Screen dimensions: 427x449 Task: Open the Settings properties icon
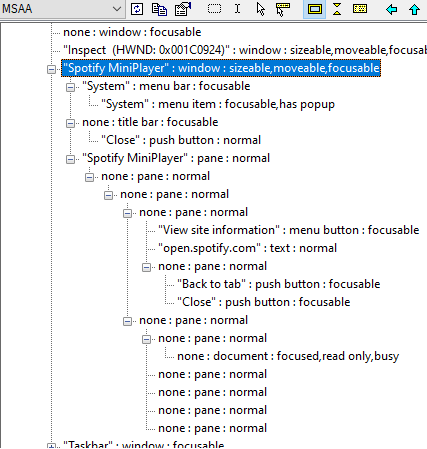tap(183, 9)
